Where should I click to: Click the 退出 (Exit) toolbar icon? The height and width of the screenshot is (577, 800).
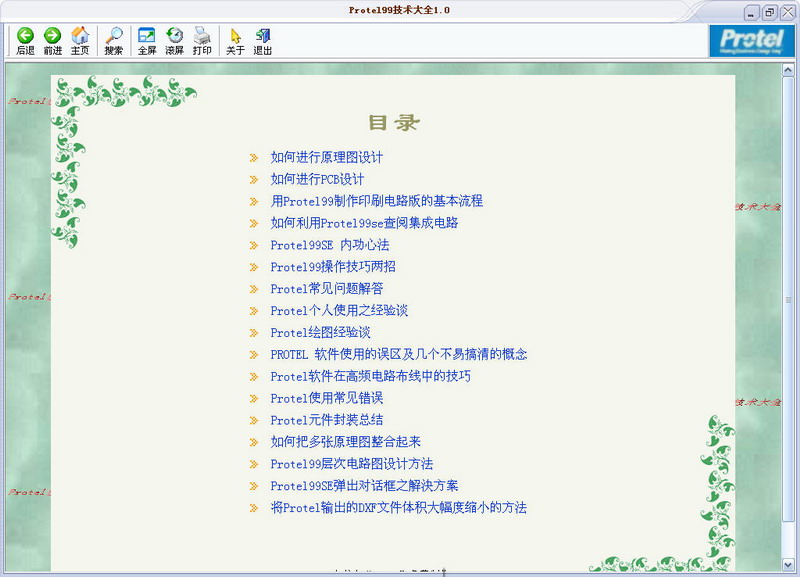tap(263, 41)
